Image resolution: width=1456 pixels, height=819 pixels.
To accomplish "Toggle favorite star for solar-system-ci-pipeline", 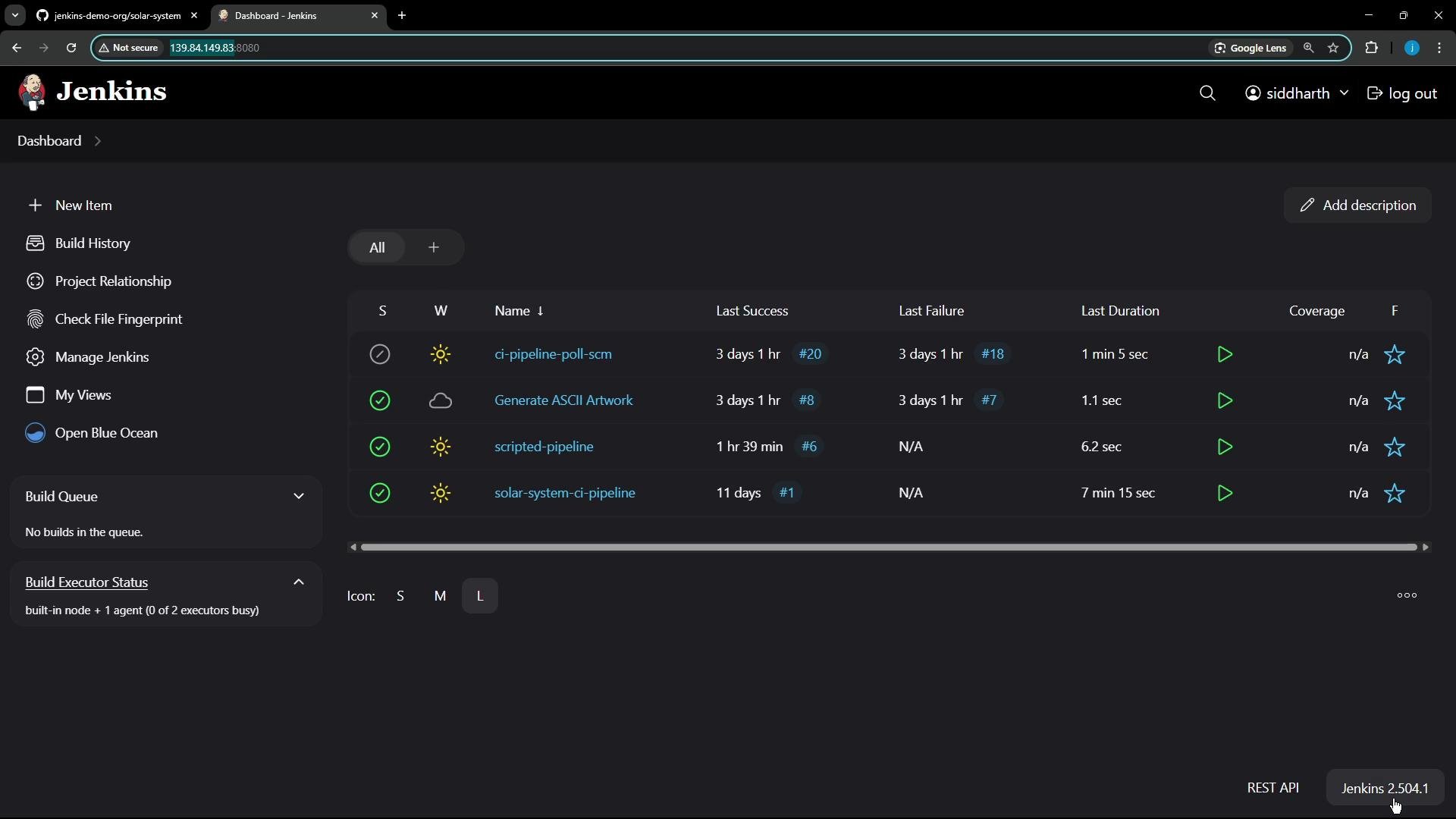I will point(1395,494).
